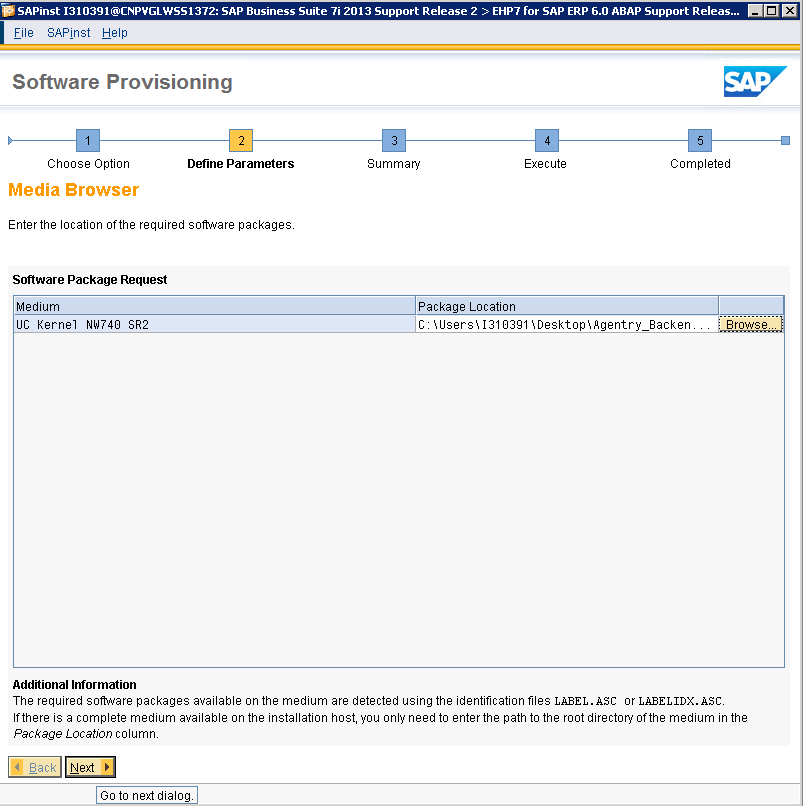
Task: Click step 2 Define Parameters icon
Action: 240,141
